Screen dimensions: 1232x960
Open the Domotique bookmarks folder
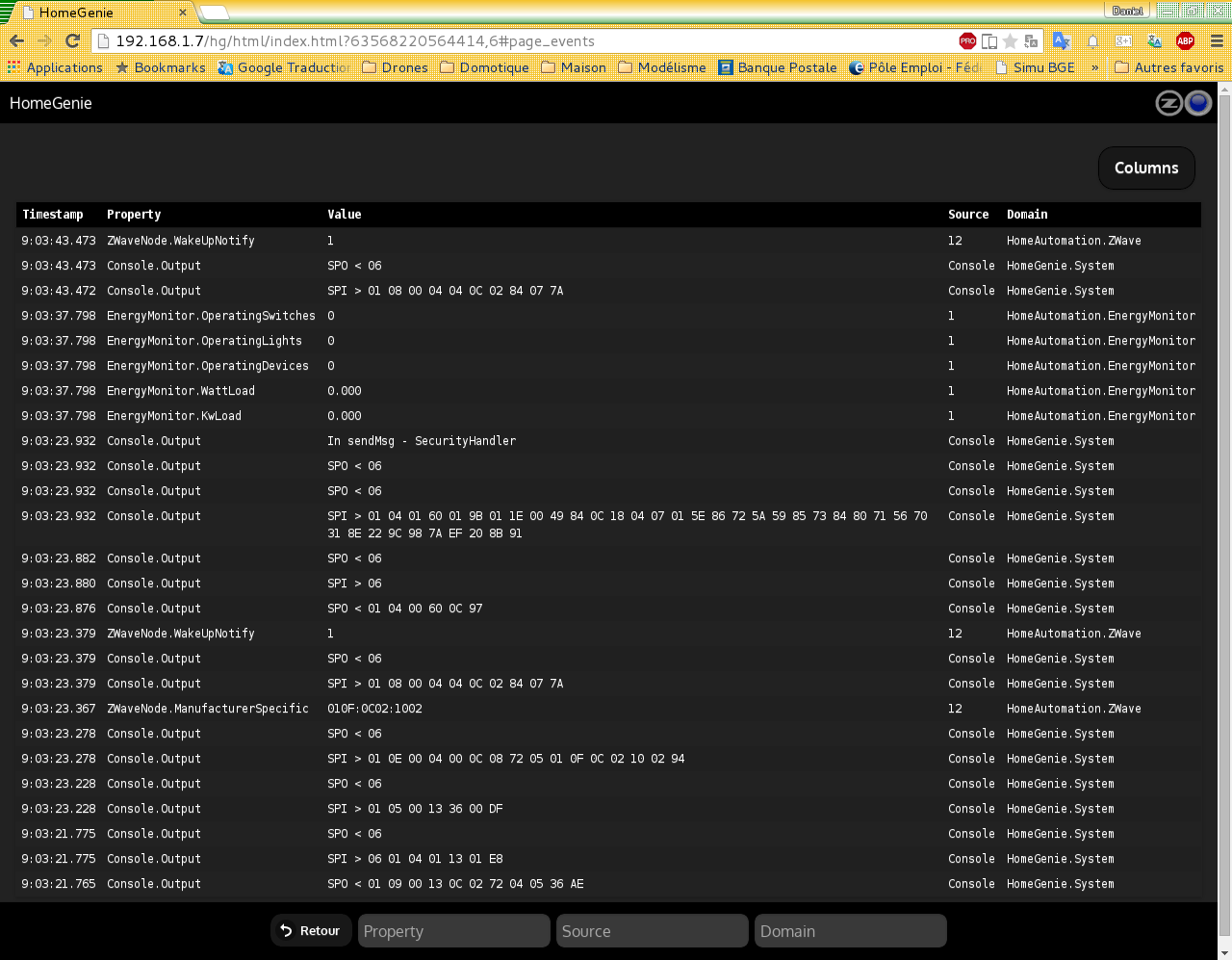click(484, 67)
